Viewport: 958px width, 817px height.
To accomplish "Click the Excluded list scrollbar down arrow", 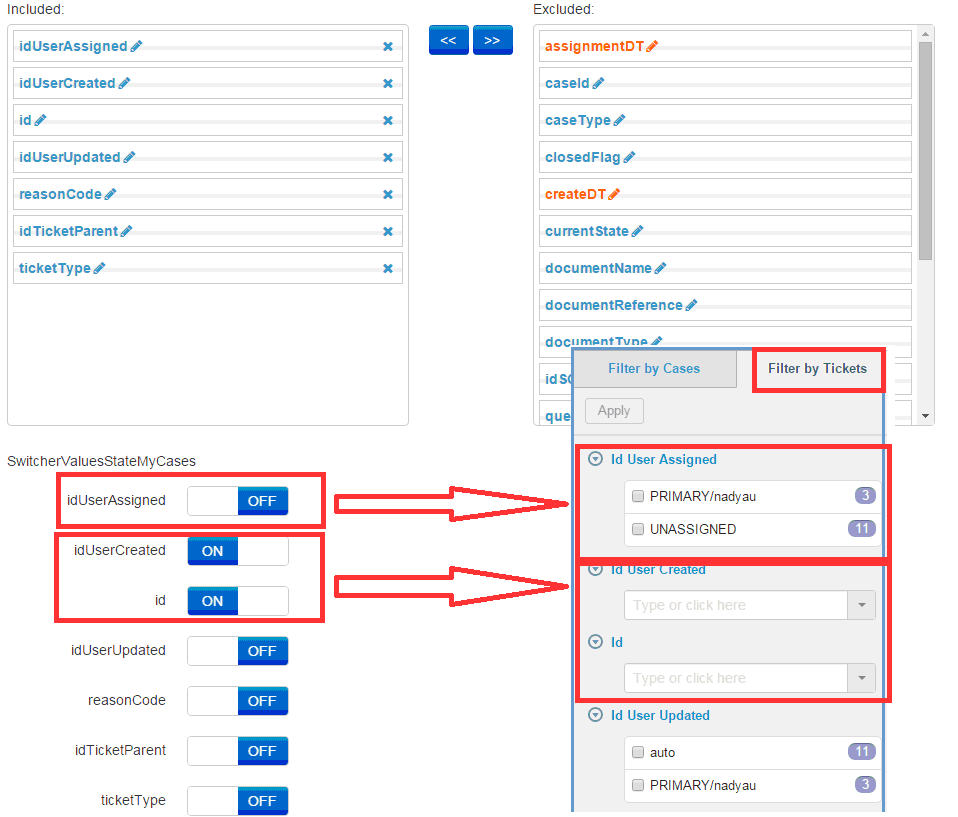I will 923,416.
